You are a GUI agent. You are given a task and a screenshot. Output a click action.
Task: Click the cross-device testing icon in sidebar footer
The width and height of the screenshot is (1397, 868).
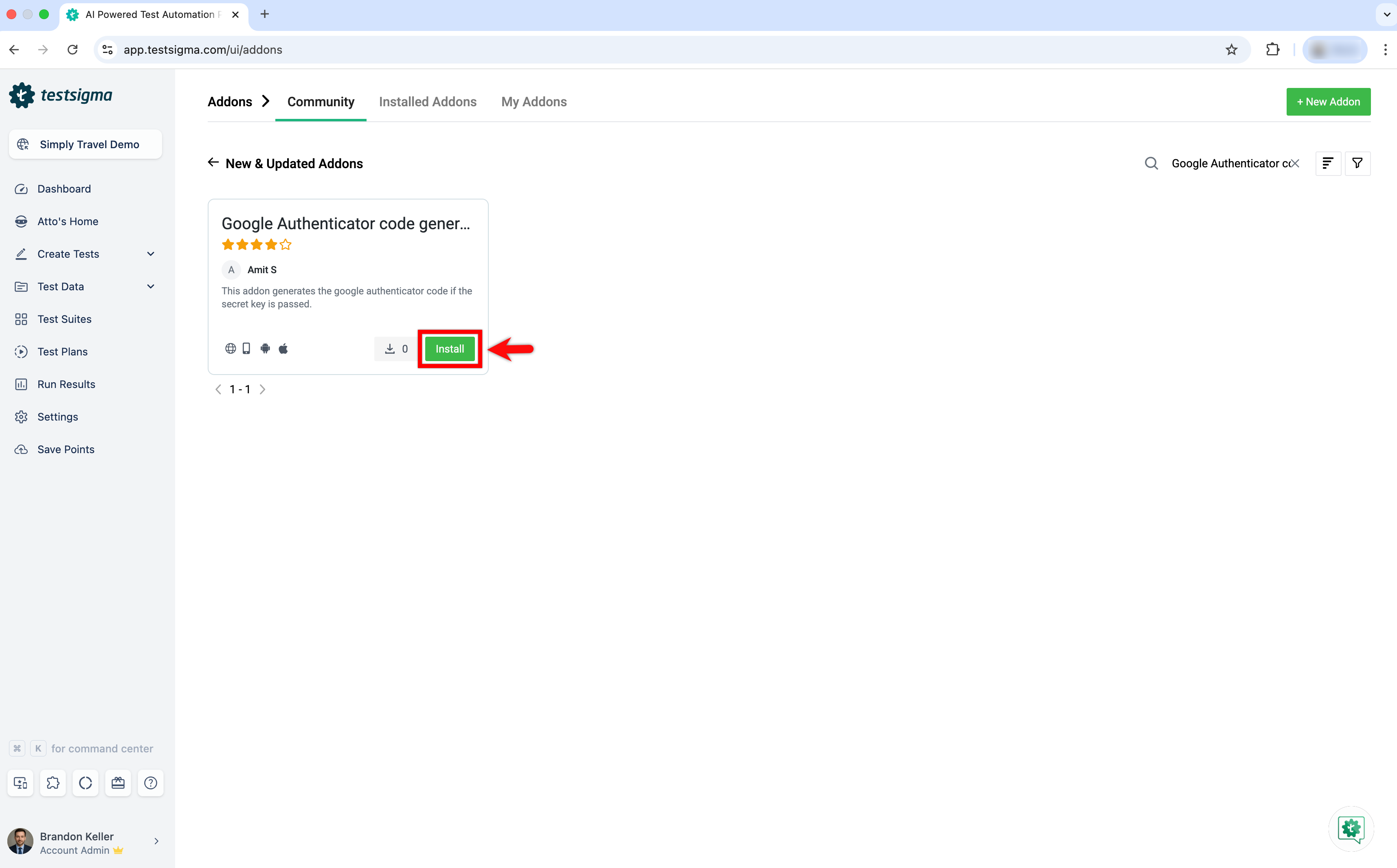20,783
